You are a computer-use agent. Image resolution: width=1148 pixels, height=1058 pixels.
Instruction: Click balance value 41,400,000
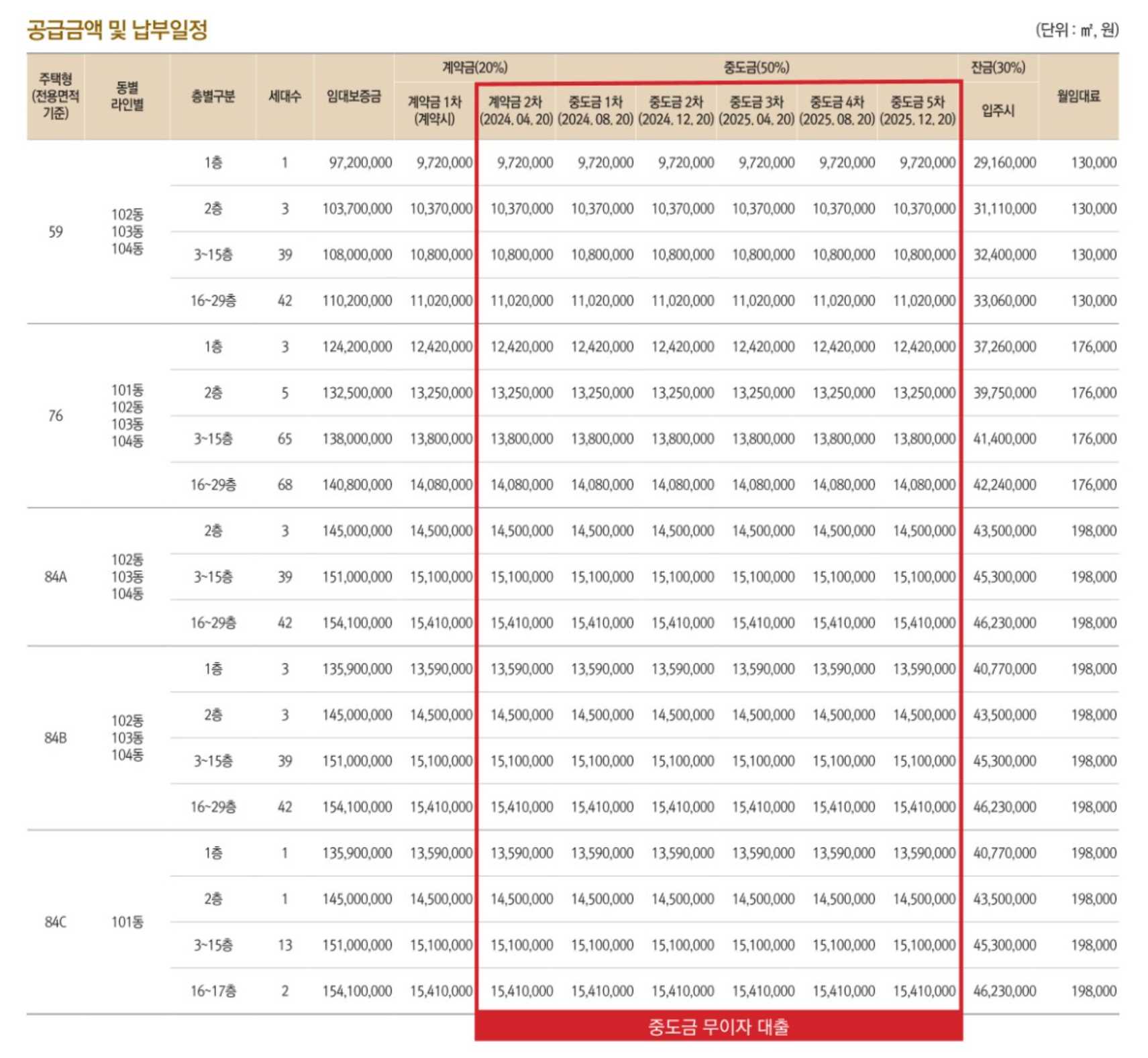pyautogui.click(x=1004, y=439)
